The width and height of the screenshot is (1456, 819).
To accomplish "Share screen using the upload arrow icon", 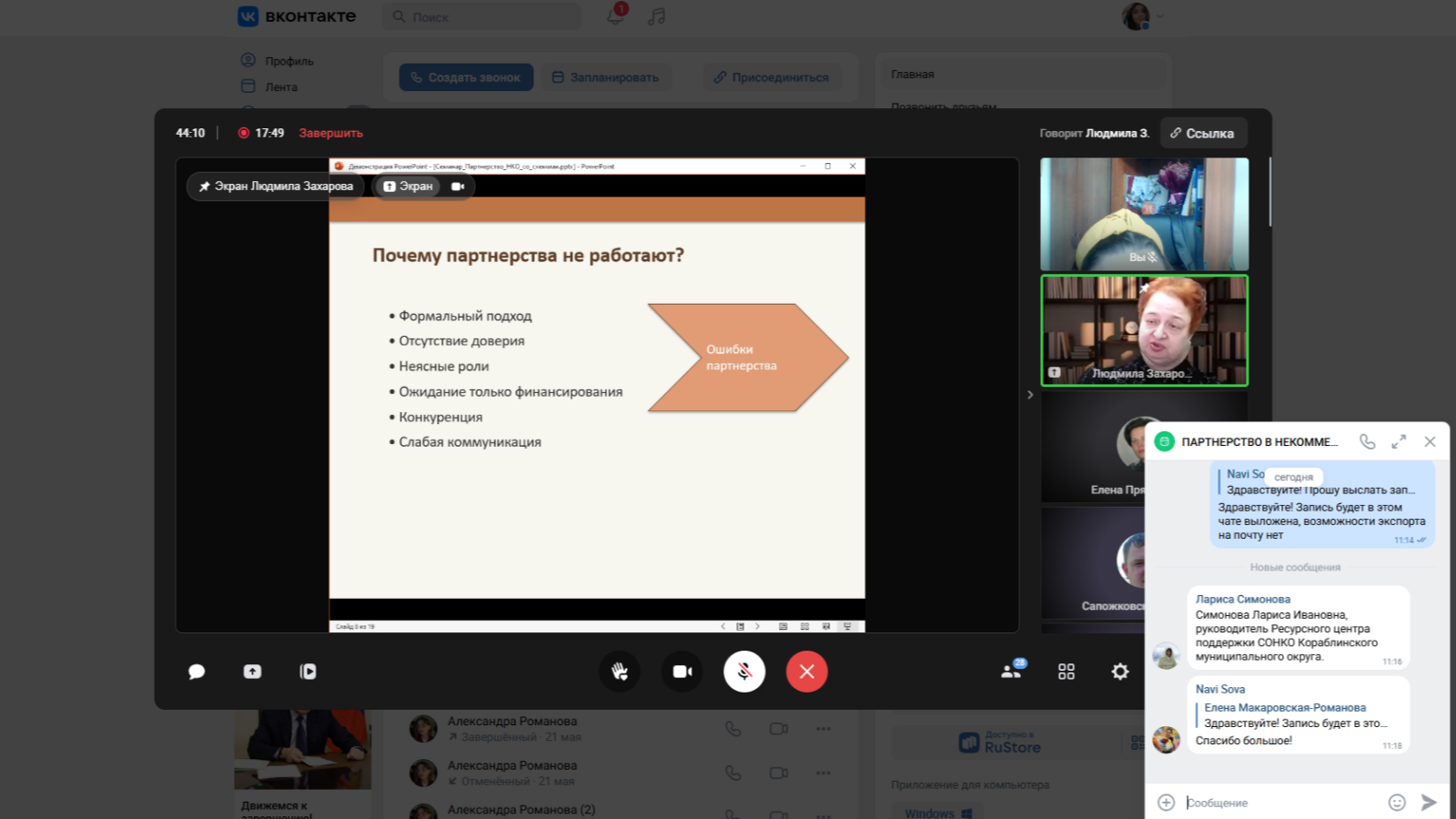I will click(252, 672).
